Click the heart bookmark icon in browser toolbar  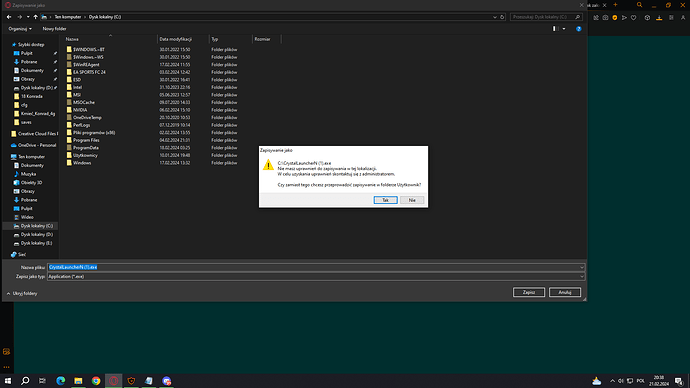click(634, 18)
